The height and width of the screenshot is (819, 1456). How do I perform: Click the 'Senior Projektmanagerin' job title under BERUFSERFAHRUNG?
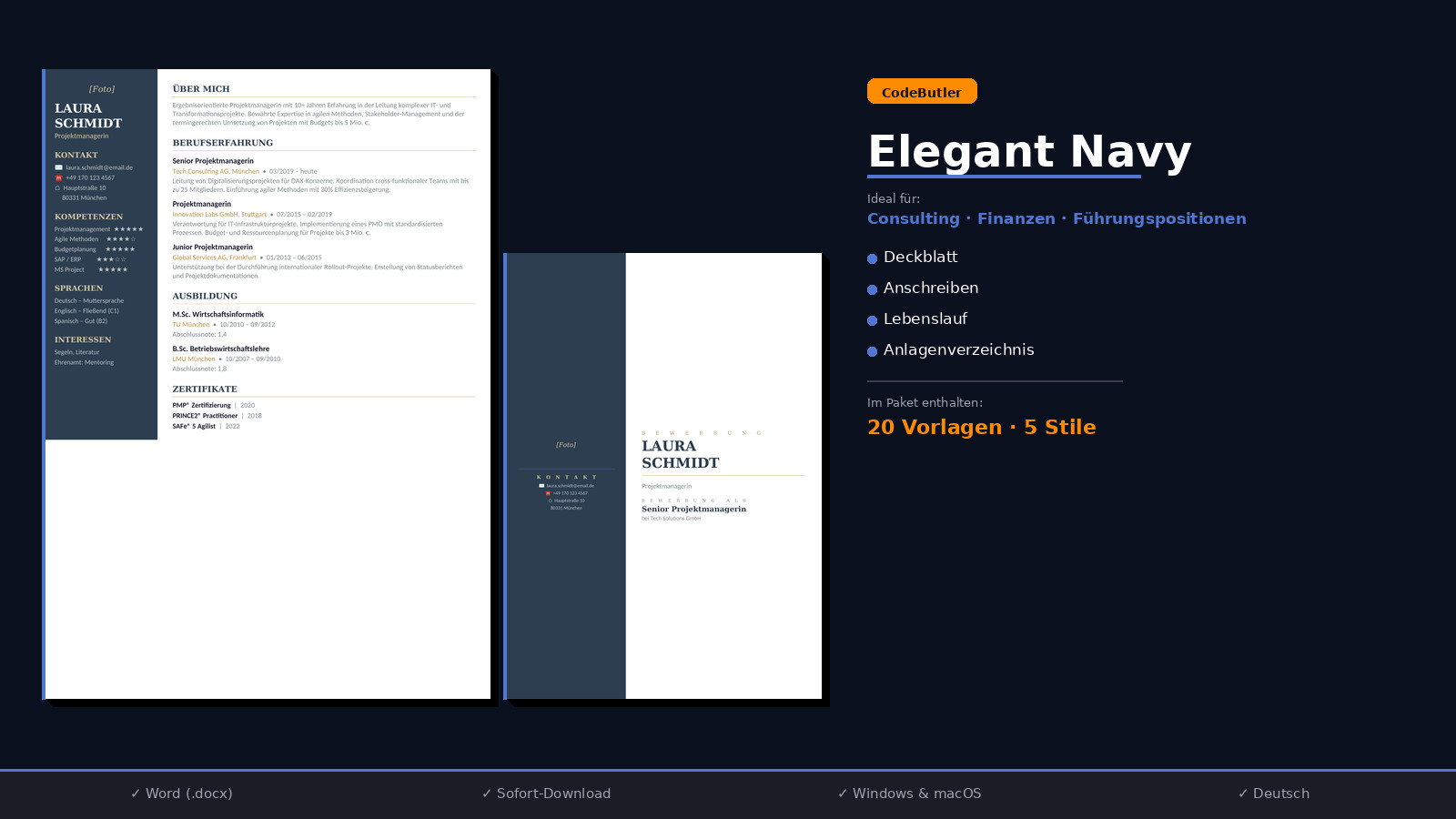pos(213,161)
